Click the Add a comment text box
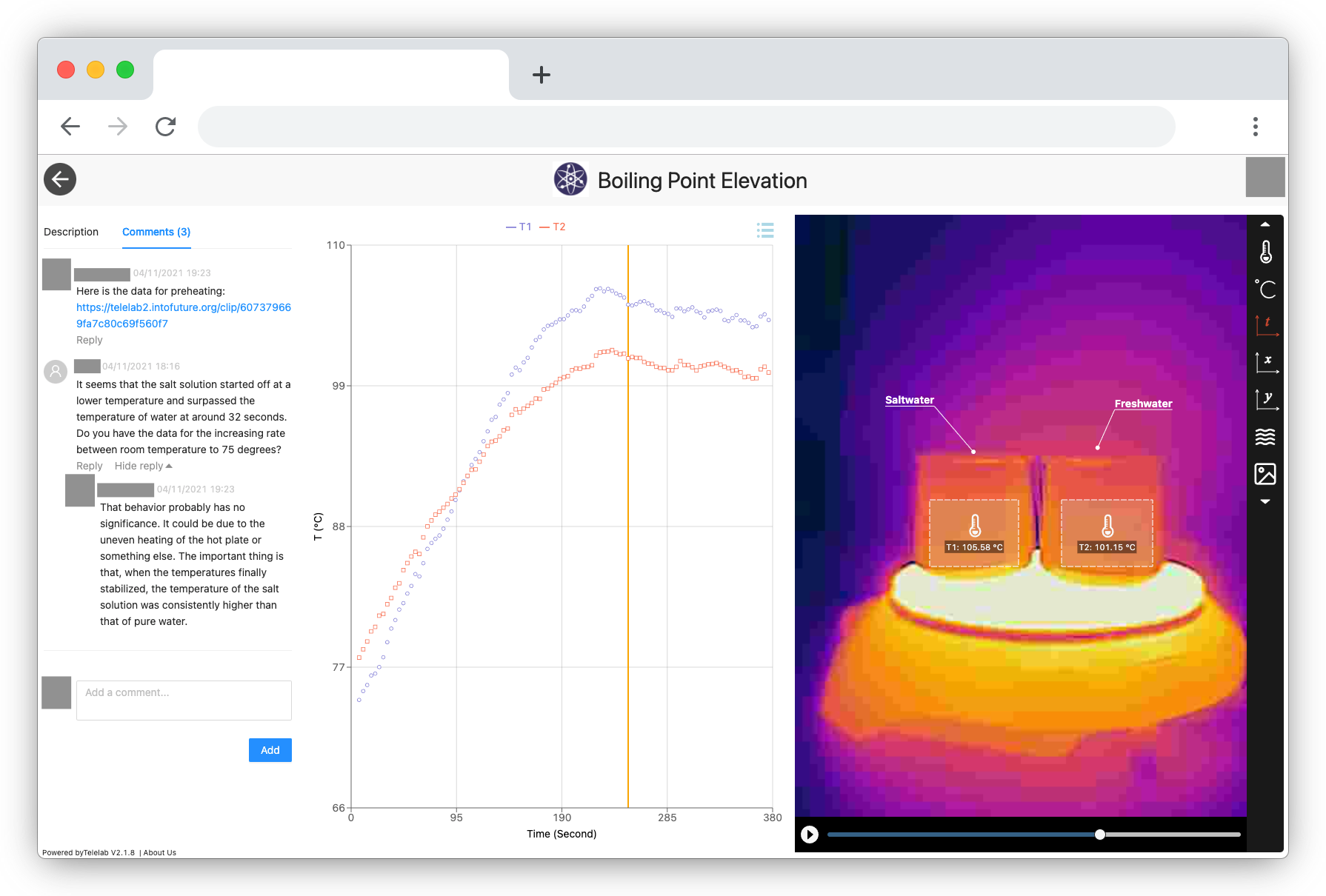 (x=184, y=700)
